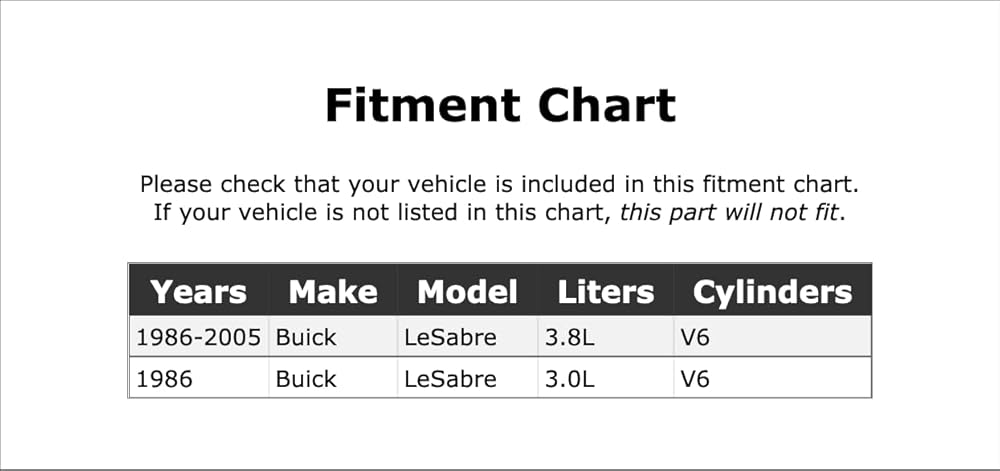Click the Fitment Chart heading
1000x471 pixels.
[500, 105]
